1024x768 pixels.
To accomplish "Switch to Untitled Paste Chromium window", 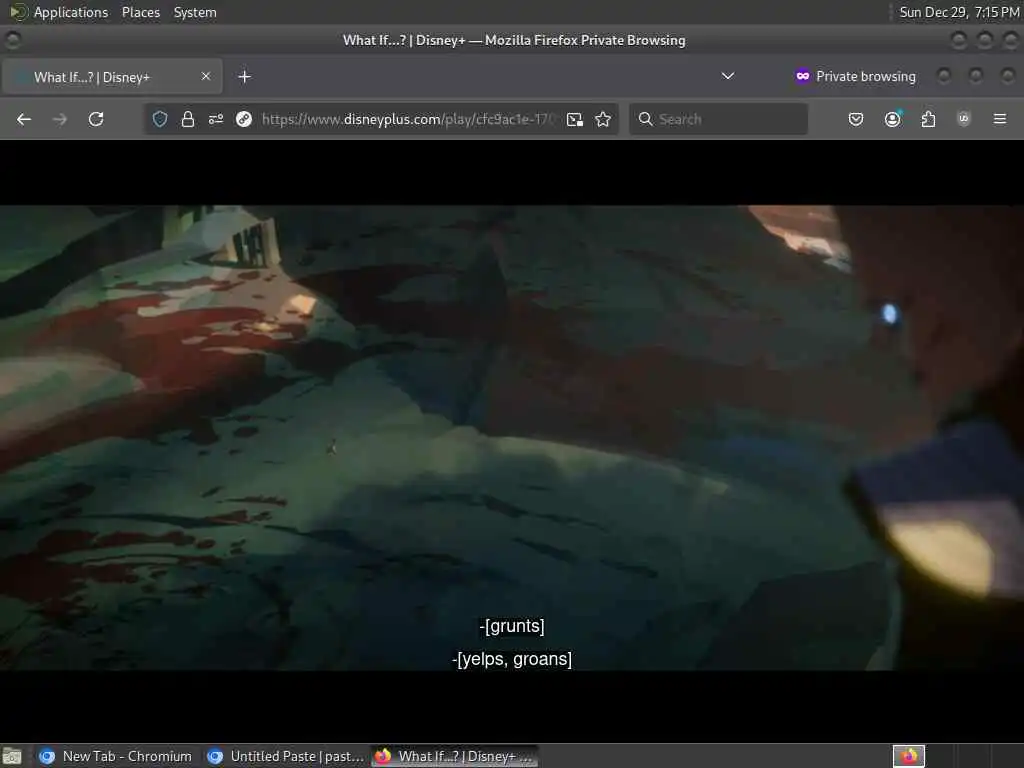I will 285,756.
